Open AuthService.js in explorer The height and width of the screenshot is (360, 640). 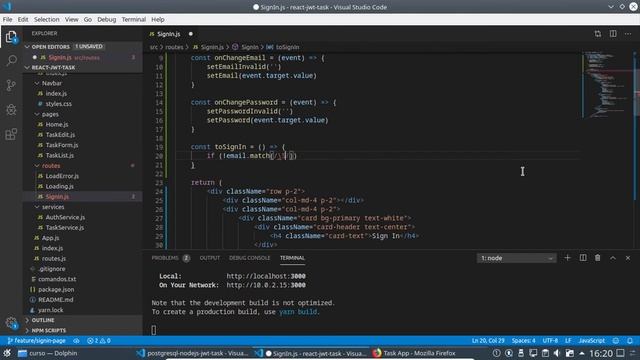[65, 217]
